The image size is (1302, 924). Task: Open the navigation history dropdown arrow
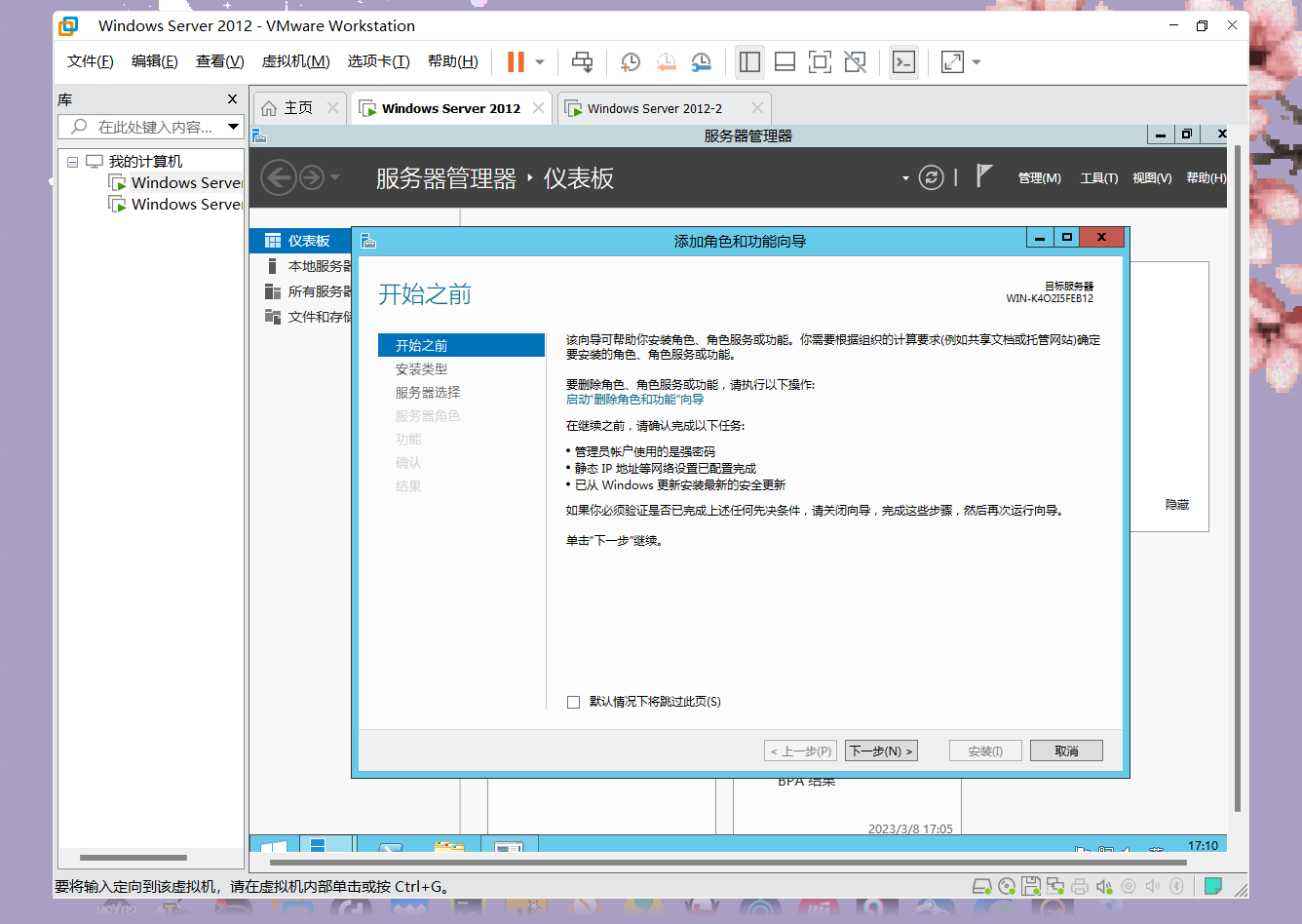[335, 177]
